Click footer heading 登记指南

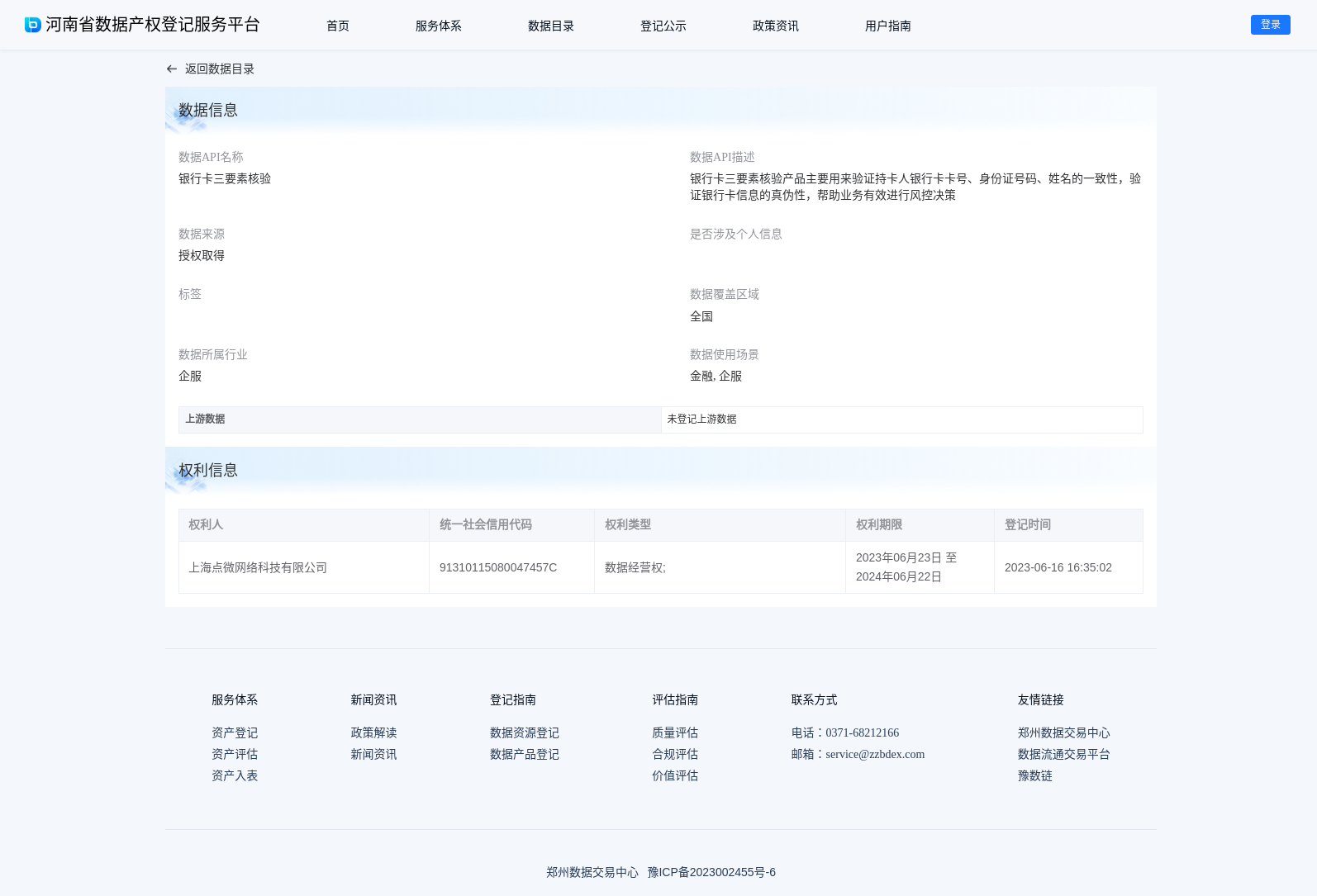point(513,699)
